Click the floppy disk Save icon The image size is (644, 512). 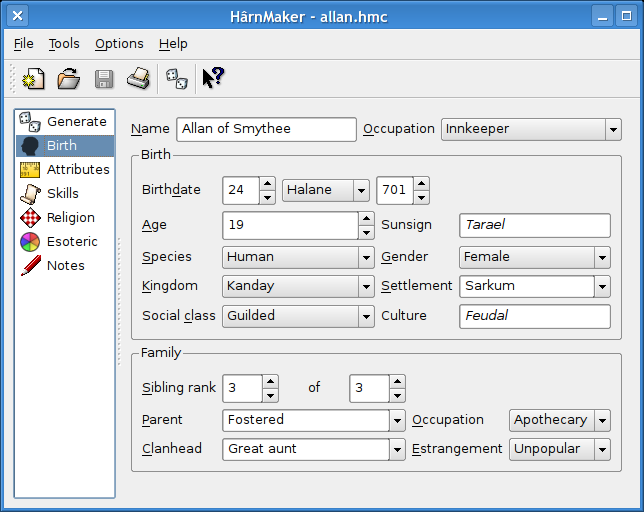(x=104, y=78)
